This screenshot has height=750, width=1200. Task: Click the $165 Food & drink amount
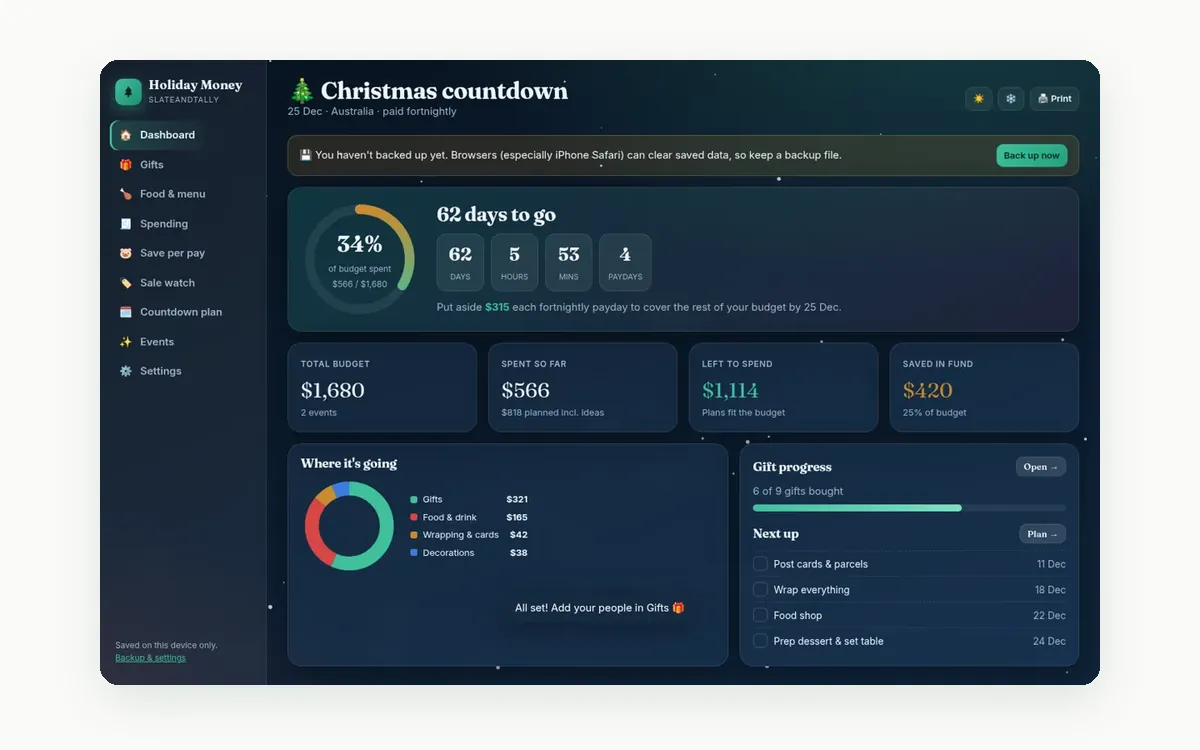pyautogui.click(x=517, y=517)
